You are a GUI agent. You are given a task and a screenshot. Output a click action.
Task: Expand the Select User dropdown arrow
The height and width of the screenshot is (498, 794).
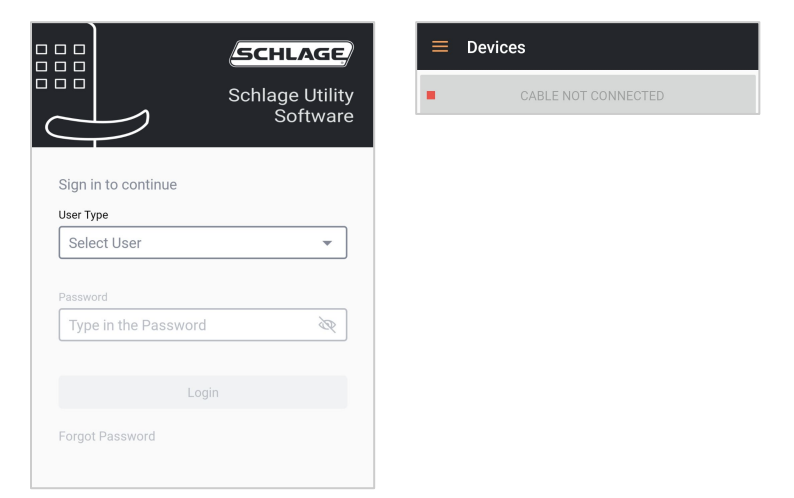pos(327,243)
